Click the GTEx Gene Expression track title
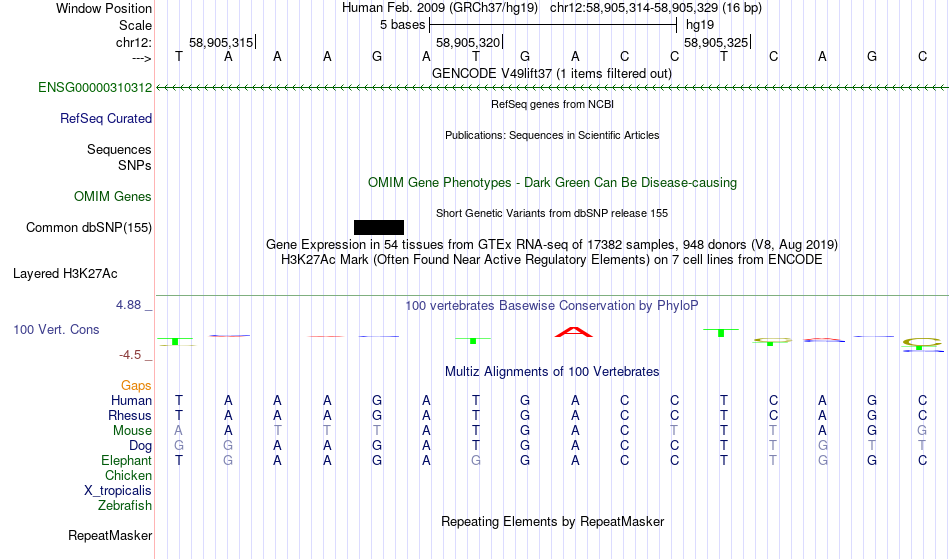This screenshot has width=950, height=559. pos(552,244)
